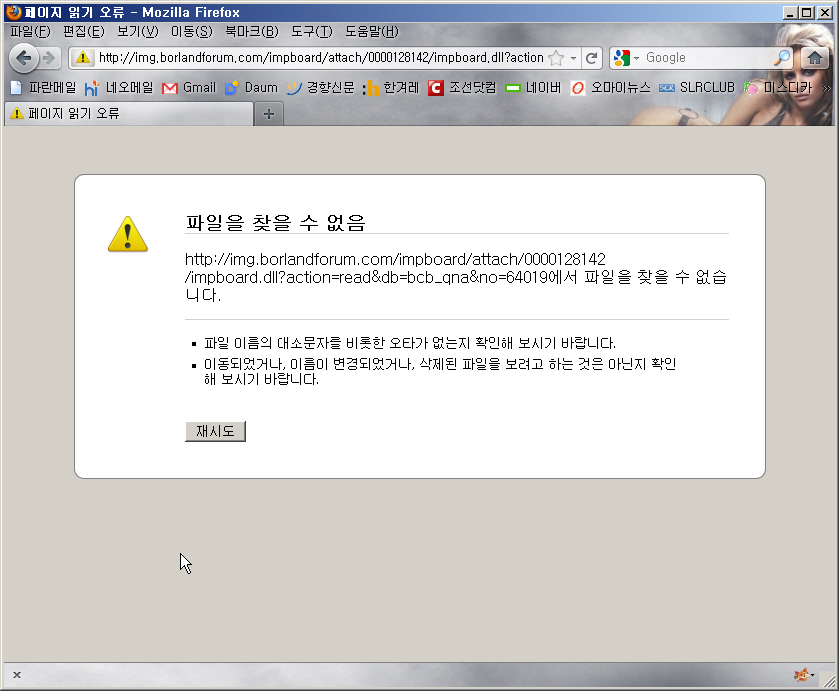Open the 파일(F) menu
839x691 pixels.
click(x=29, y=31)
